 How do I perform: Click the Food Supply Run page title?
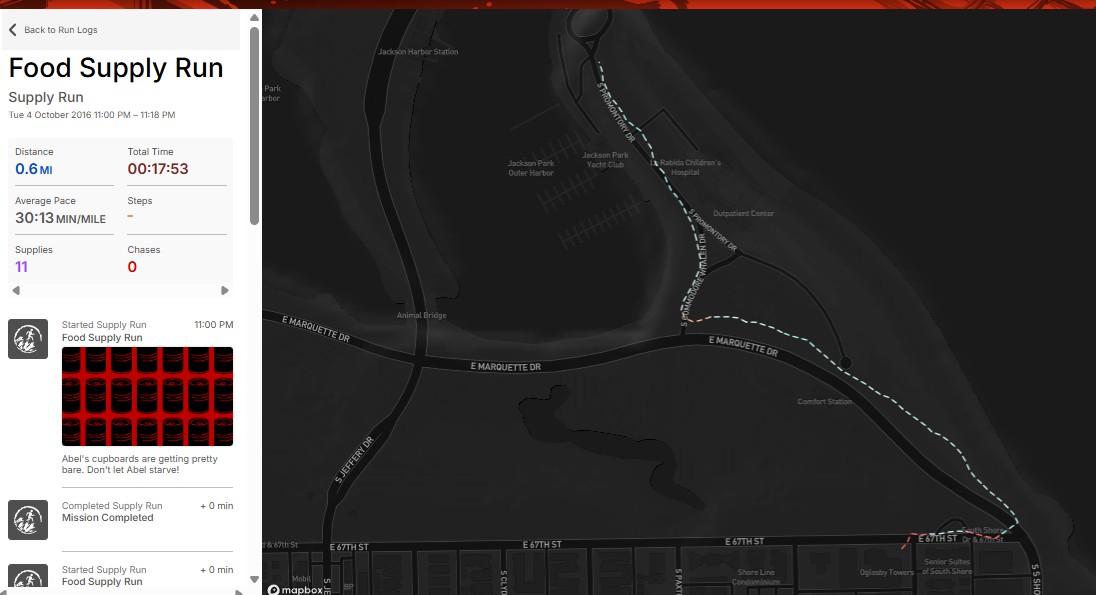pos(116,68)
